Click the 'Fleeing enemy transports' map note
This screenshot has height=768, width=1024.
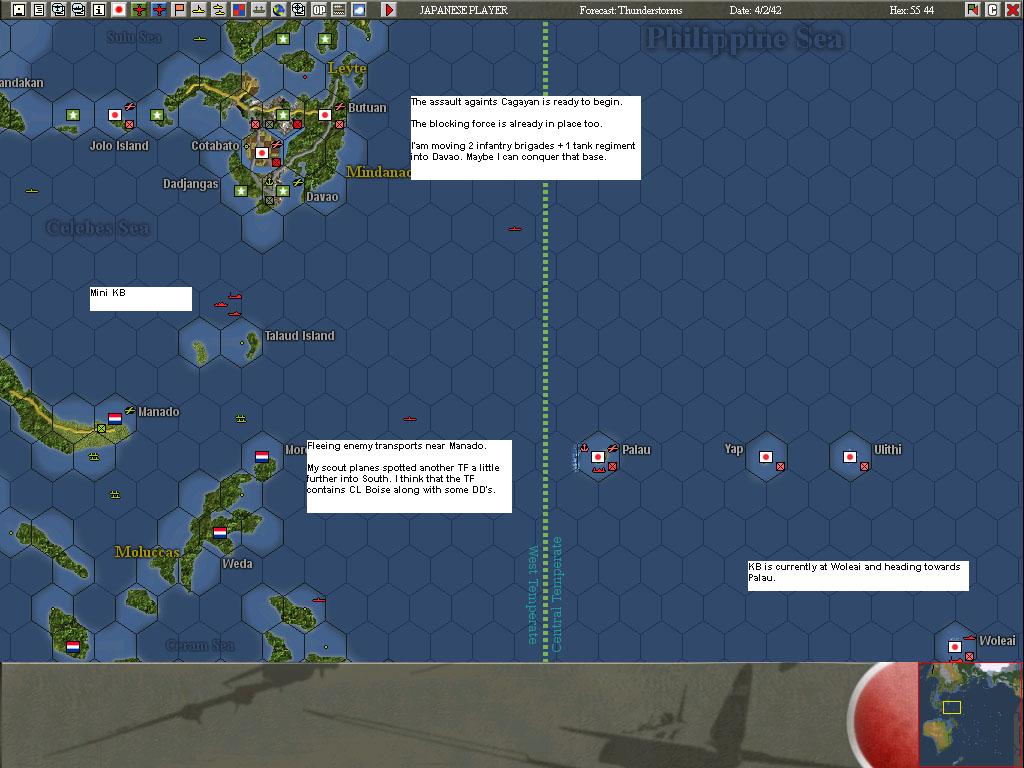point(409,477)
